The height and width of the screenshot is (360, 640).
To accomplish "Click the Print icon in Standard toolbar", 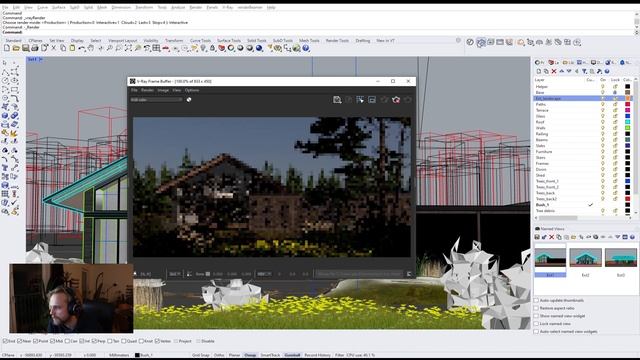I will (x=35, y=48).
